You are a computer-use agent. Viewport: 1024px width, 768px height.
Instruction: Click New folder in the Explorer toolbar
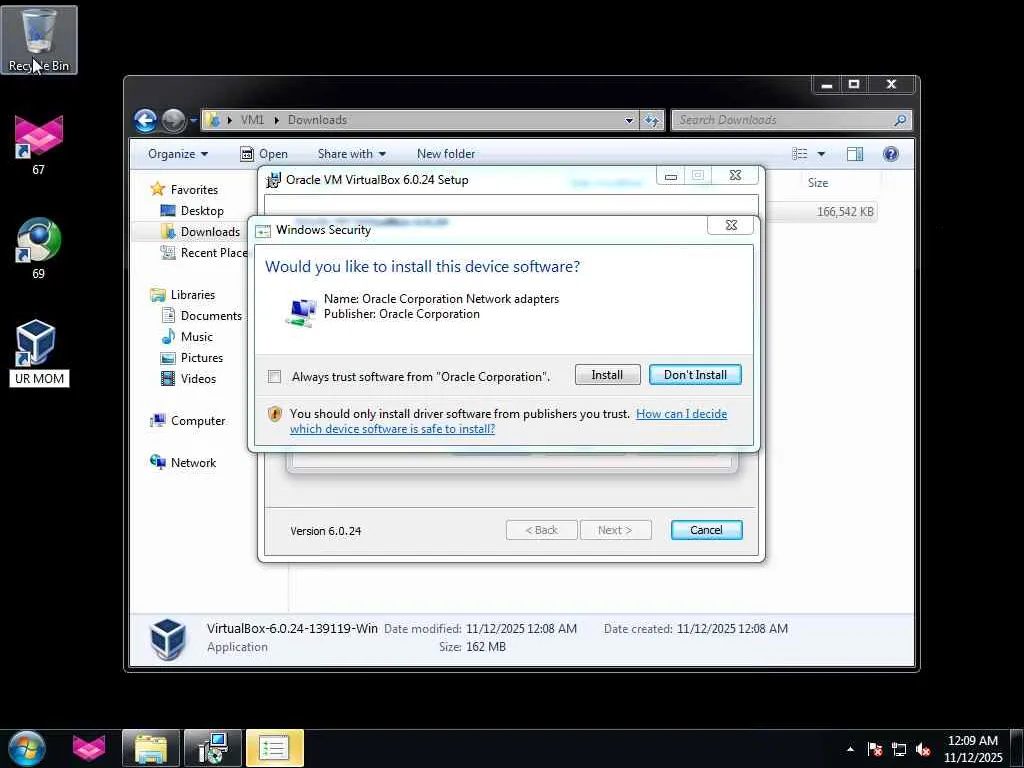(x=446, y=154)
